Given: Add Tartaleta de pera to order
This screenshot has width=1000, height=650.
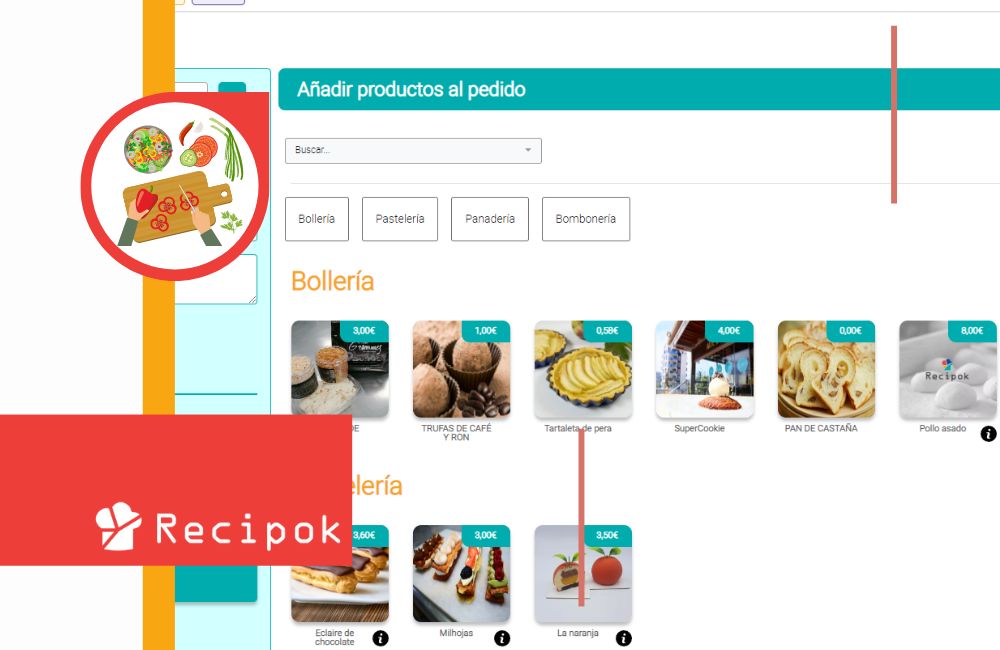Looking at the screenshot, I should pos(583,369).
